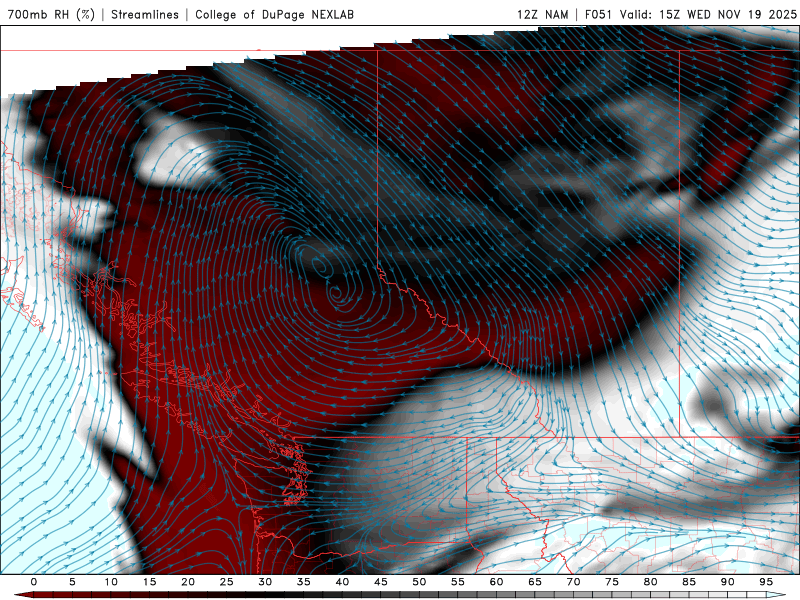The width and height of the screenshot is (800, 600).
Task: Click the "F051" forecast hour text
Action: (x=598, y=14)
